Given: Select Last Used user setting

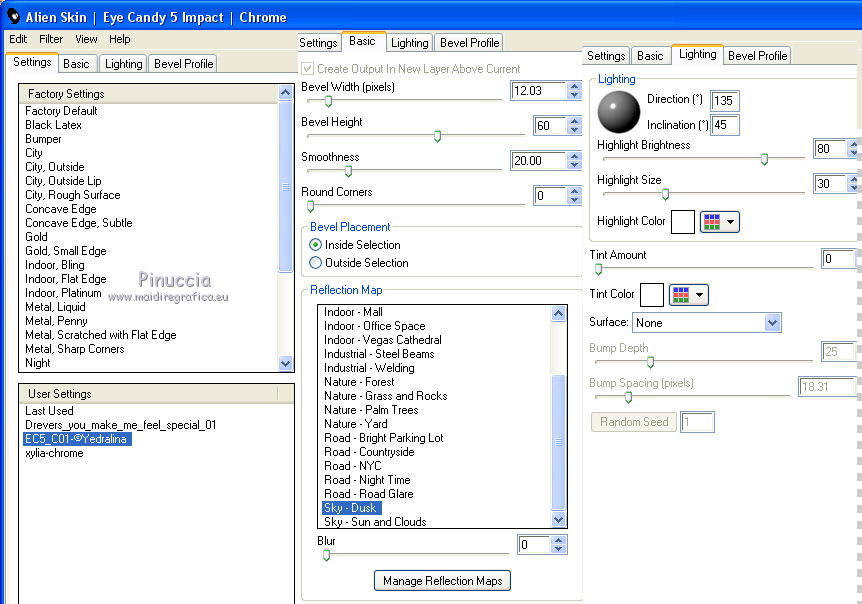Looking at the screenshot, I should point(49,411).
